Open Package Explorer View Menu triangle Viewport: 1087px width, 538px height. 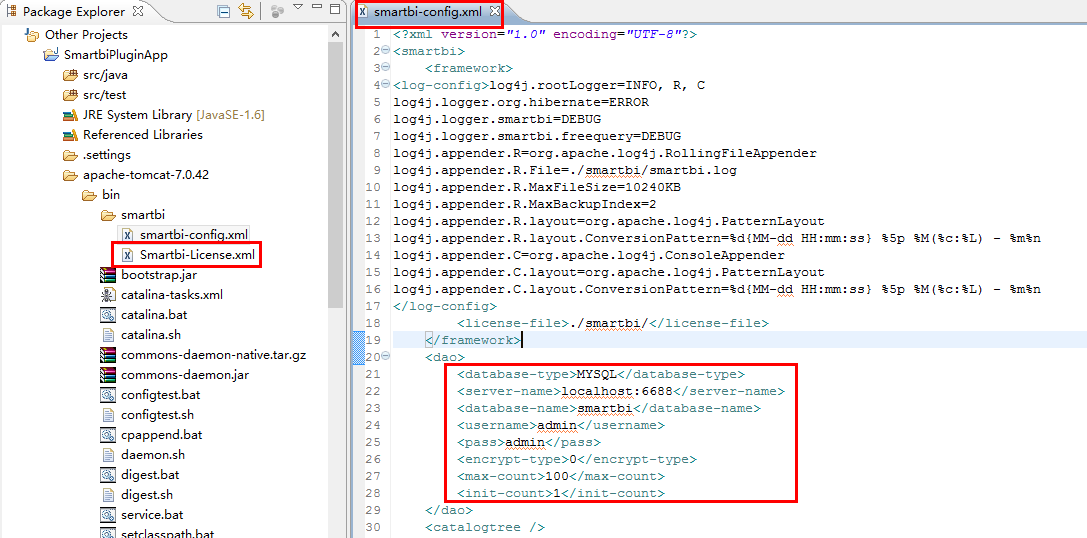click(x=298, y=8)
